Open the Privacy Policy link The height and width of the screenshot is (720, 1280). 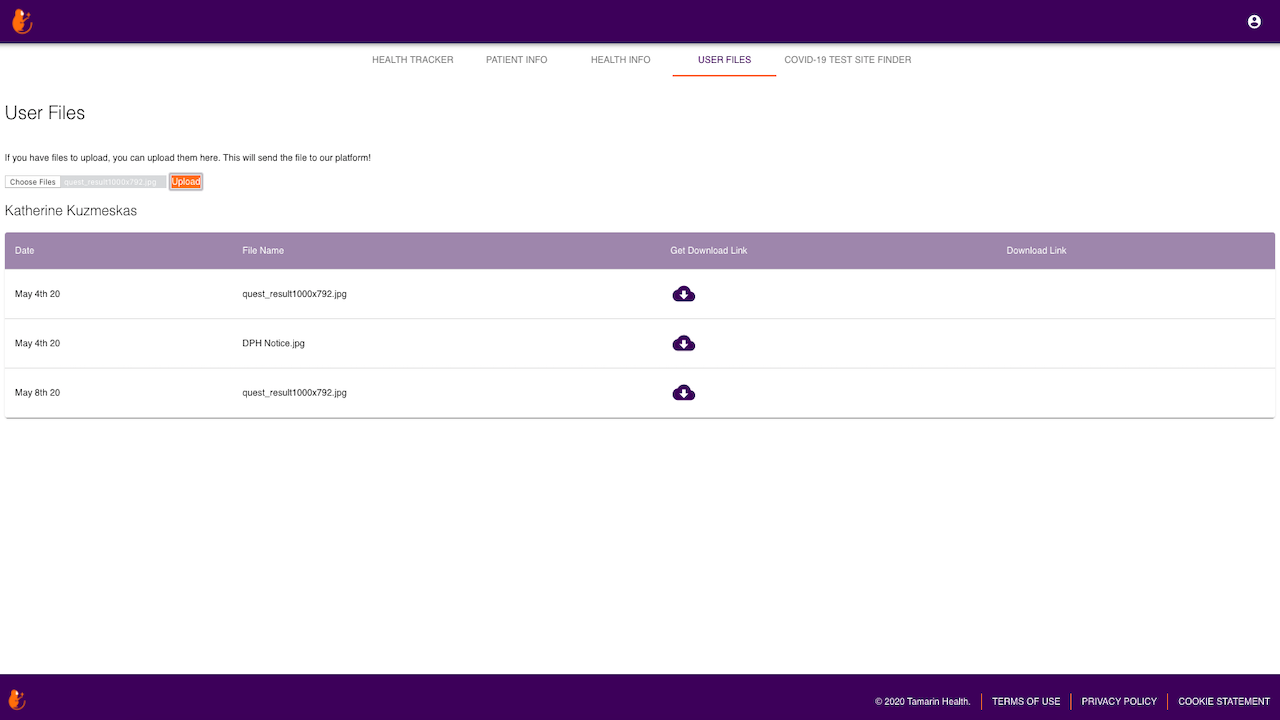[x=1119, y=701]
